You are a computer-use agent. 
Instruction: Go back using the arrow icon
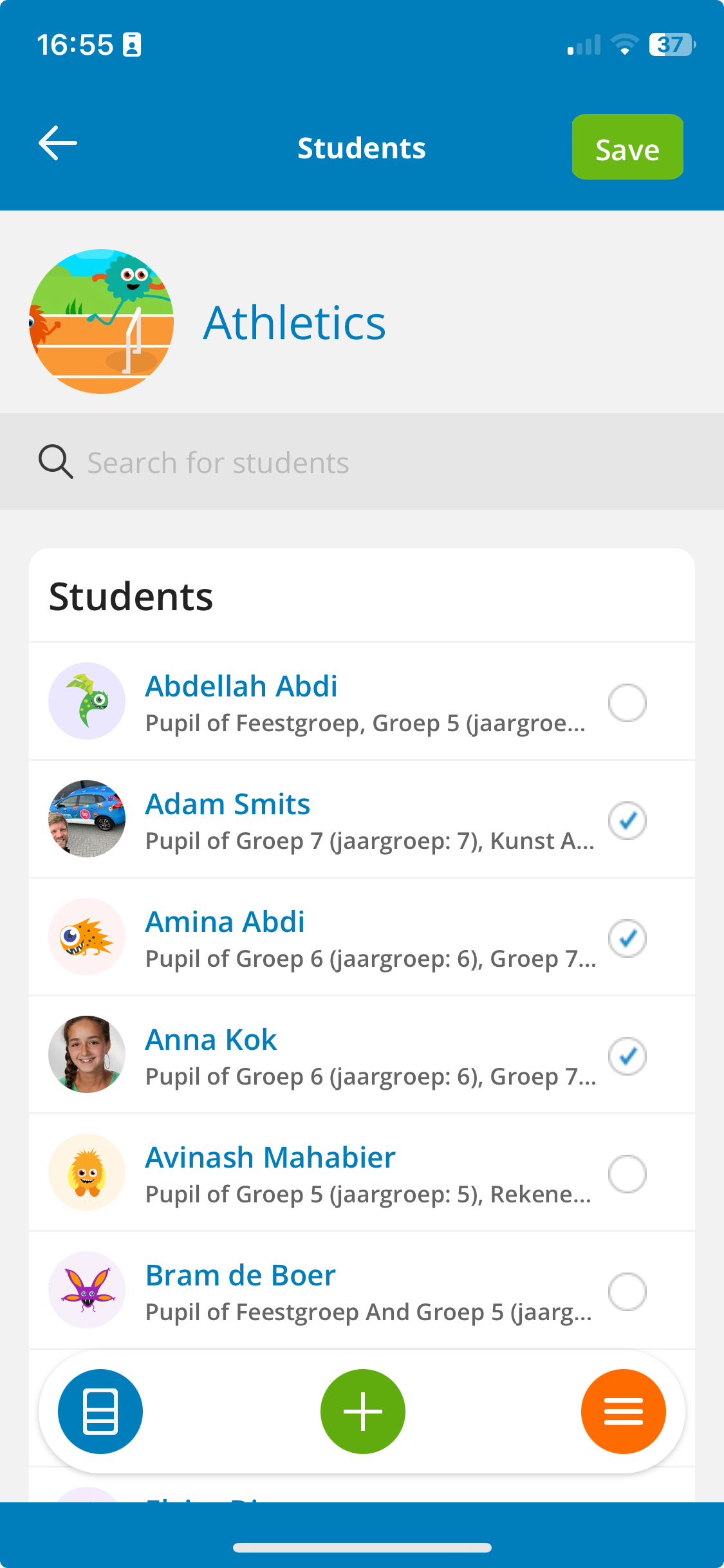[x=58, y=143]
